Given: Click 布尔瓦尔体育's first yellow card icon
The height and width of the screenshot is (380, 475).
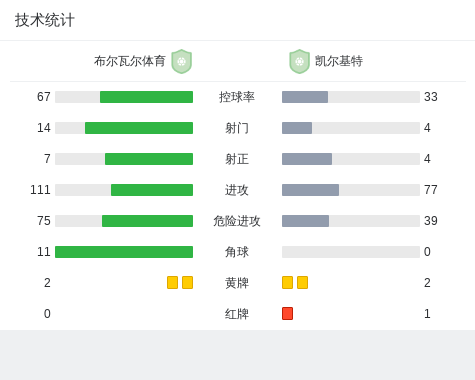Looking at the screenshot, I should 172,282.
